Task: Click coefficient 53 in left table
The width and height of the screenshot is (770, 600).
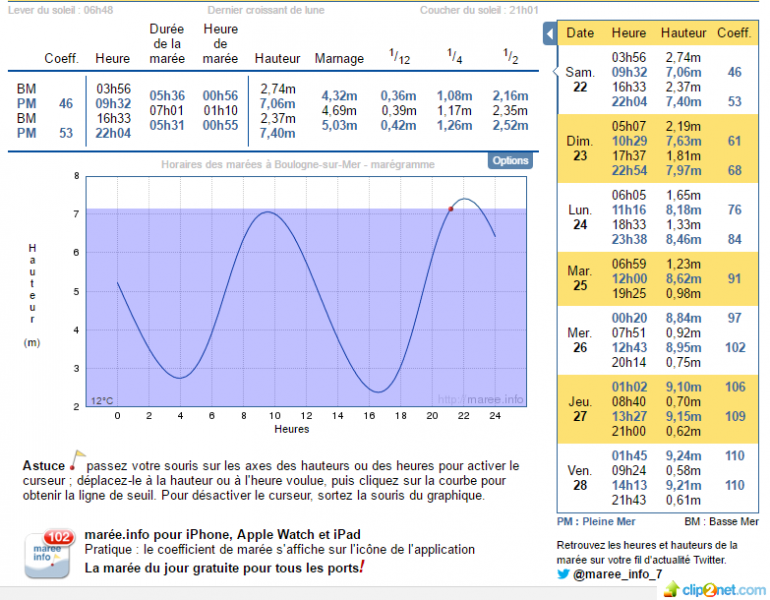Action: (x=66, y=133)
